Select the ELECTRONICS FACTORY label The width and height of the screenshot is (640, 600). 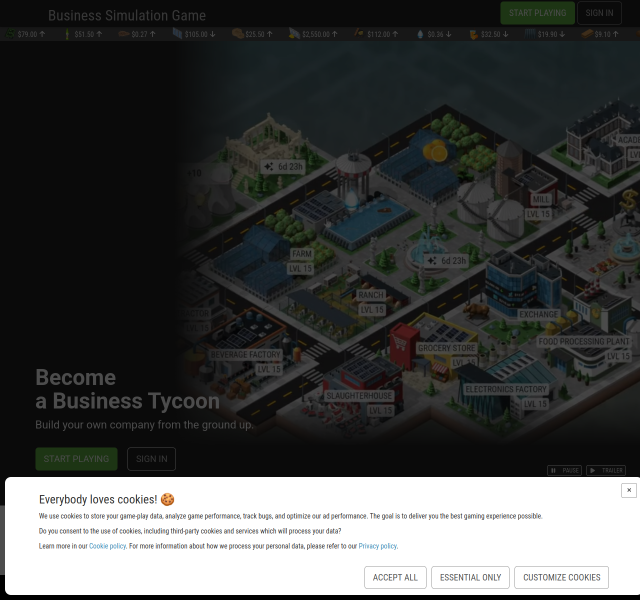coord(506,389)
